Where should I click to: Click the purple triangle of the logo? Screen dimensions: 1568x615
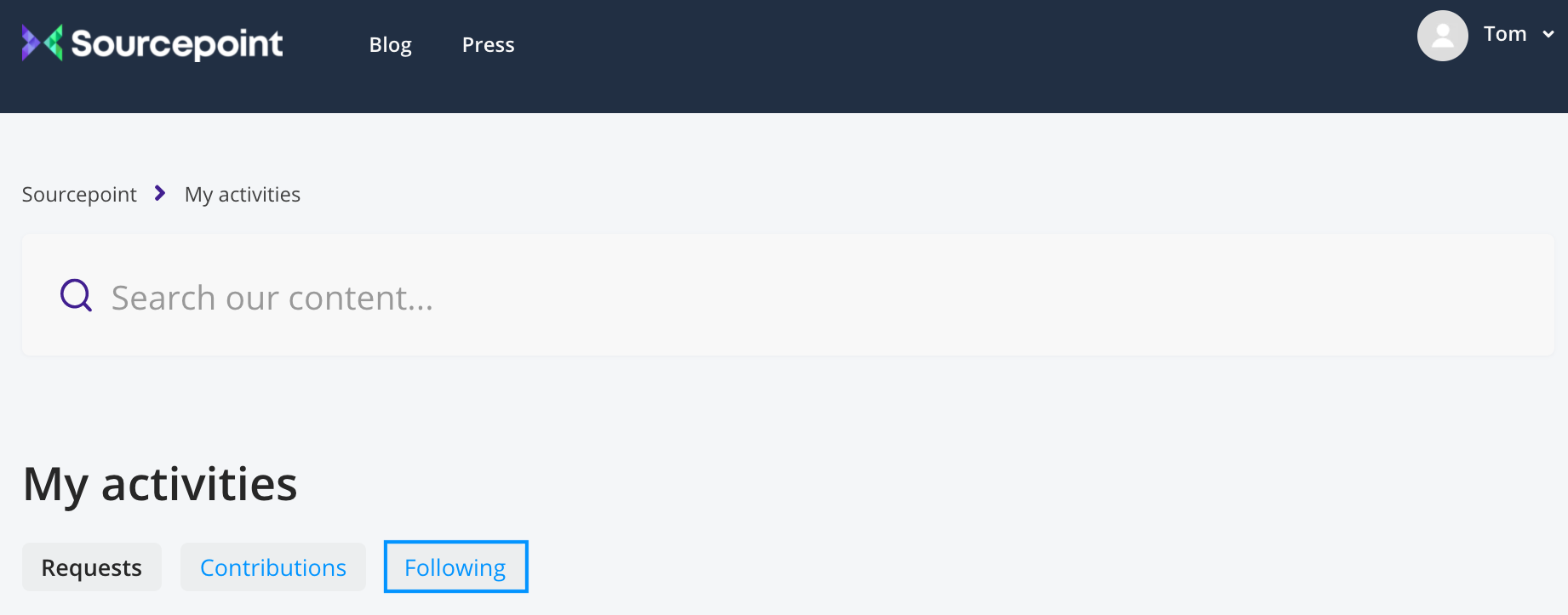click(x=30, y=43)
